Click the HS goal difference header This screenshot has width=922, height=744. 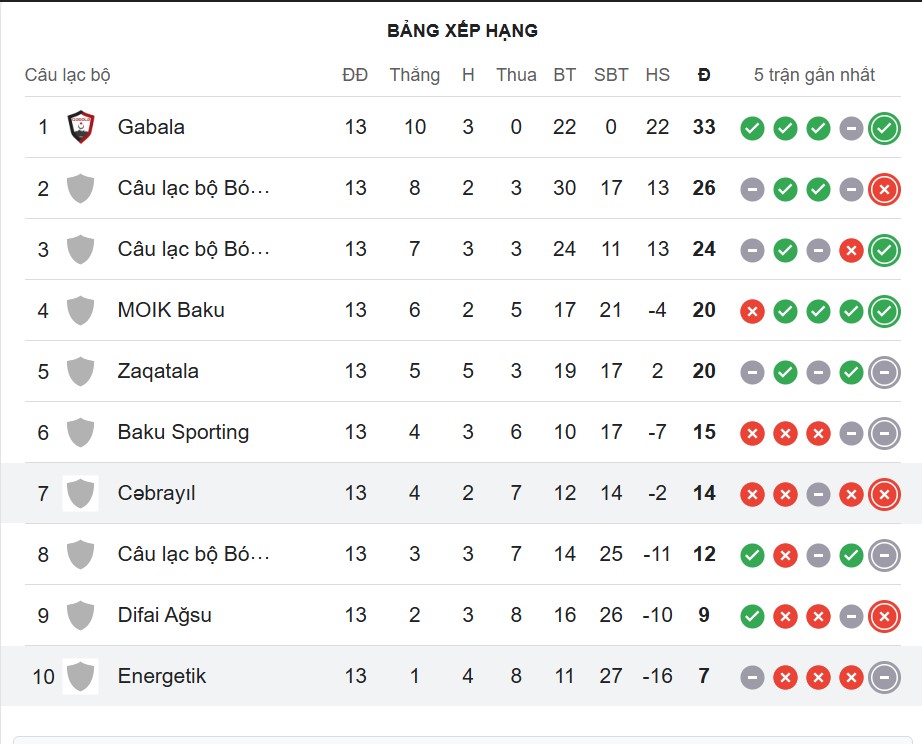click(657, 75)
